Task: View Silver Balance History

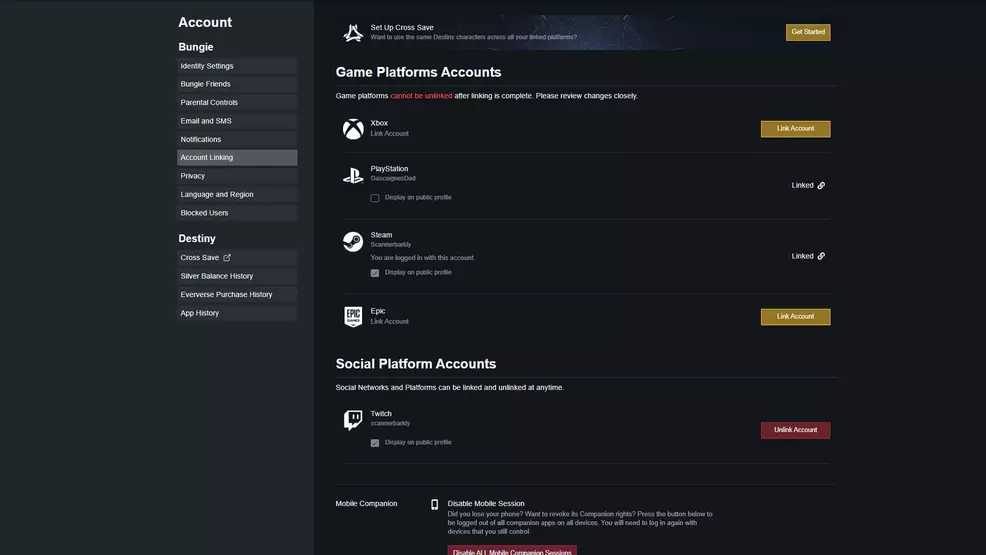Action: 237,276
